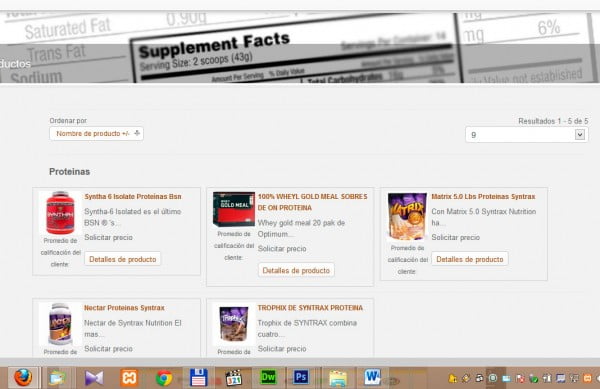Click the red Syntha-6 jar thumbnail
Viewport: 600px width, 389px height.
coord(60,213)
